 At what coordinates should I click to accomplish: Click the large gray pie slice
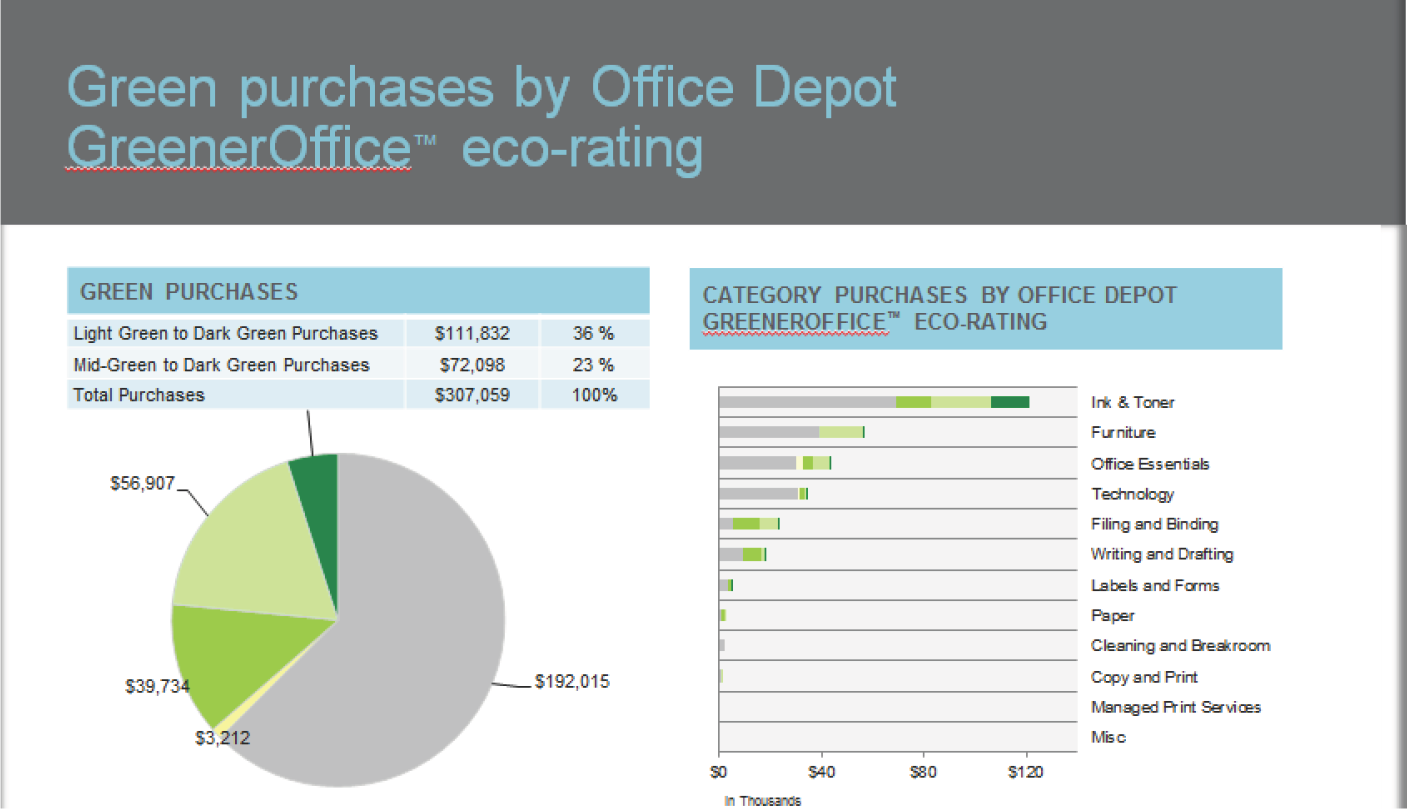420,620
